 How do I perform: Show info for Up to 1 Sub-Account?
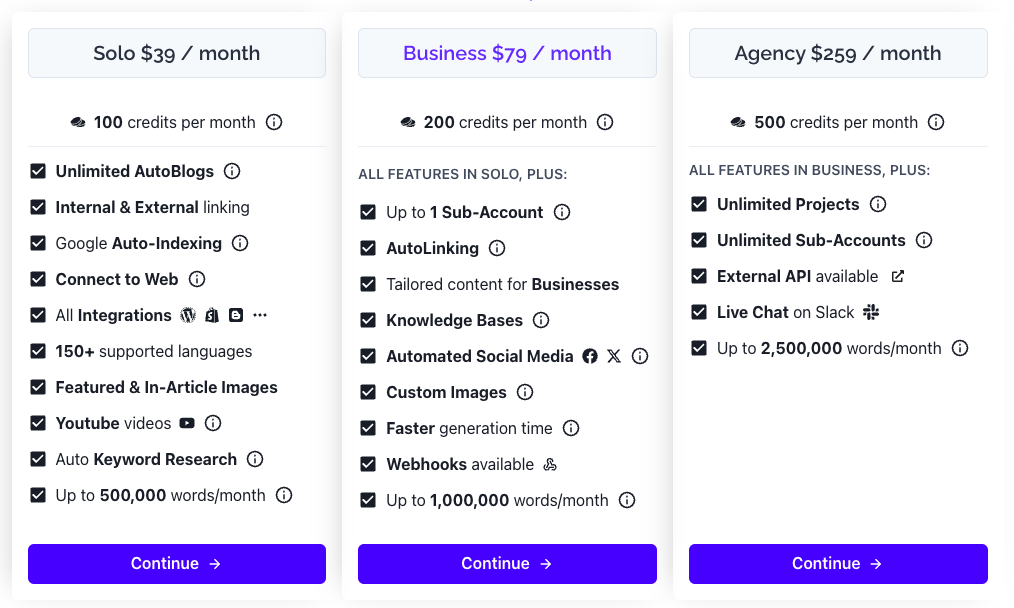click(562, 212)
